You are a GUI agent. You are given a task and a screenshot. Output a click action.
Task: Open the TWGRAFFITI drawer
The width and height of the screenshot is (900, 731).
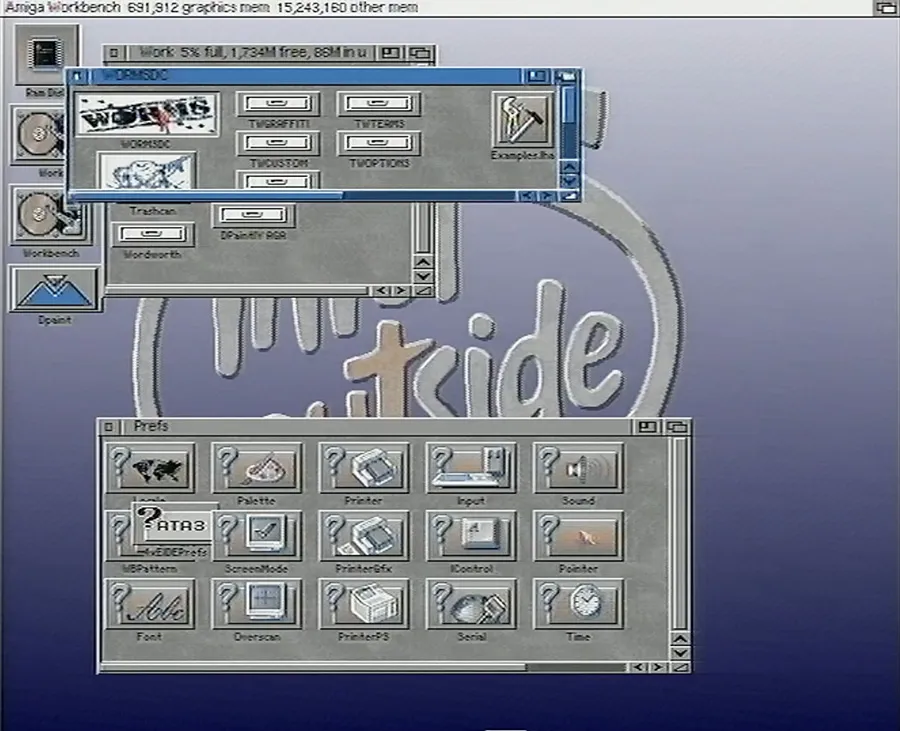(x=278, y=104)
